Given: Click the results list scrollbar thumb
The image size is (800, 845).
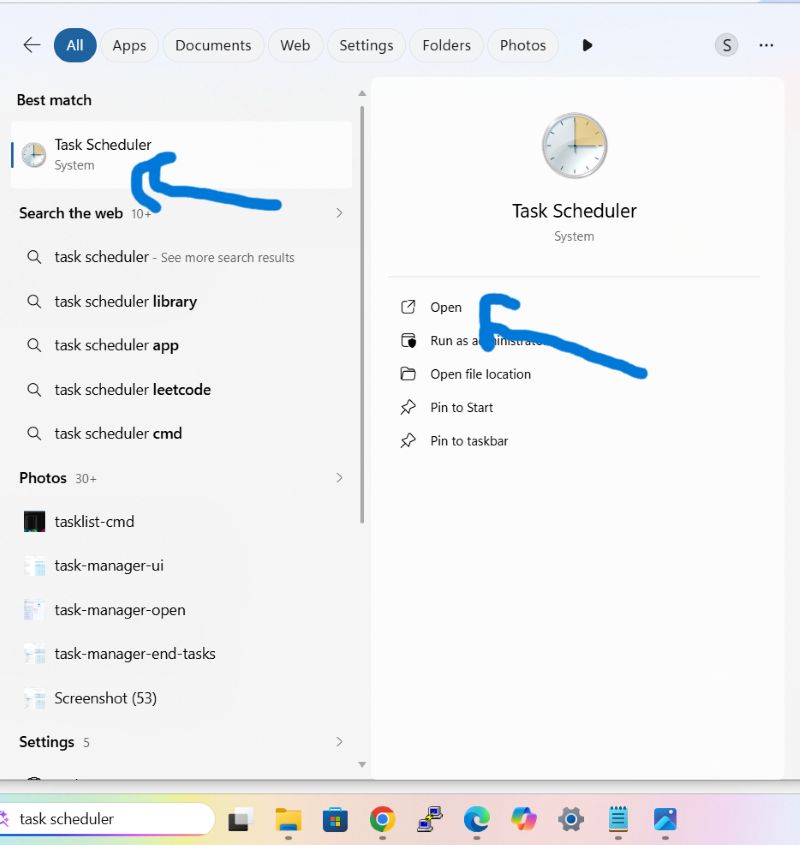Looking at the screenshot, I should pos(362,315).
